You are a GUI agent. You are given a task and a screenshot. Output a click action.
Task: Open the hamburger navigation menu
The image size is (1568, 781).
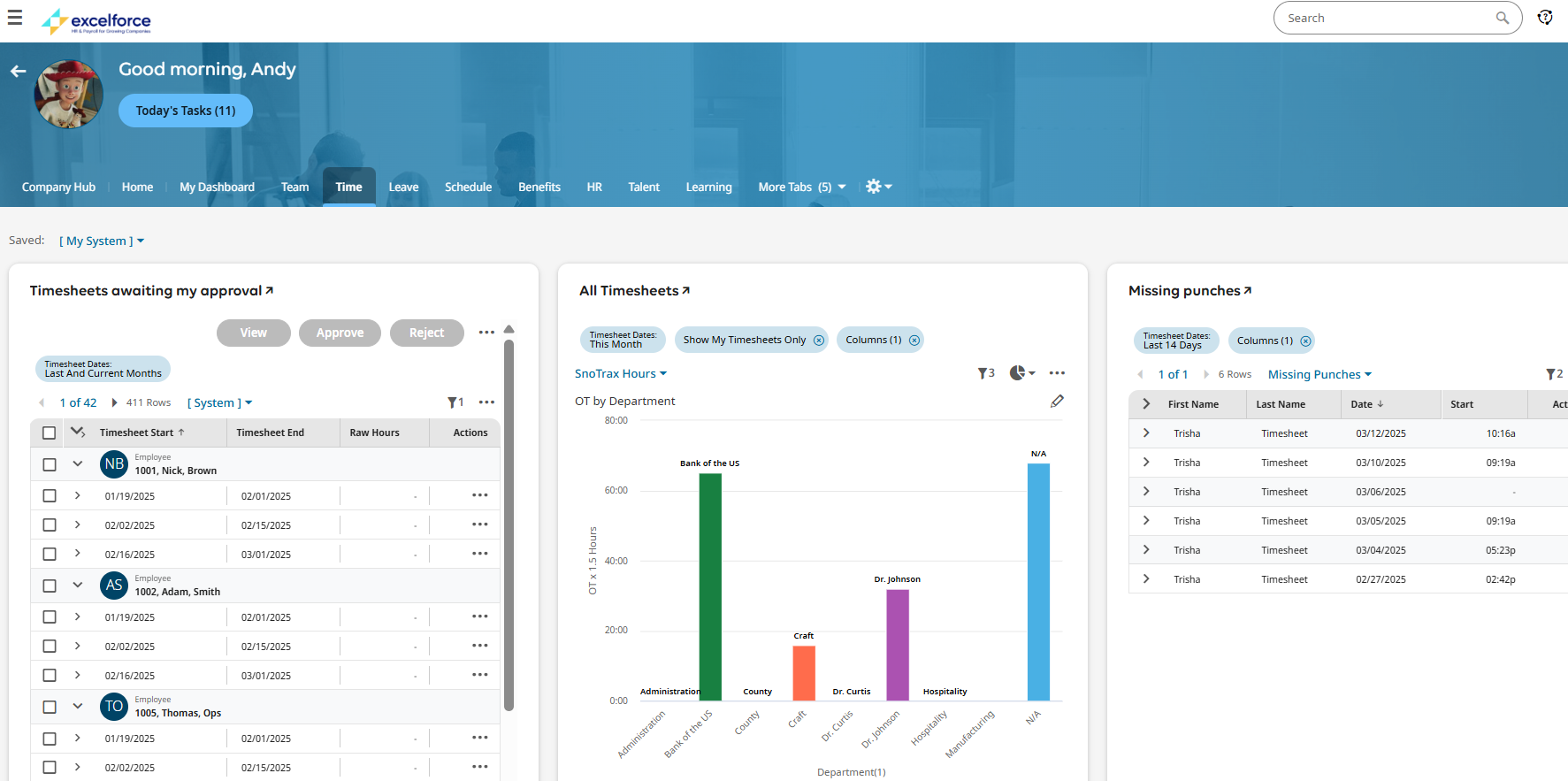coord(15,18)
